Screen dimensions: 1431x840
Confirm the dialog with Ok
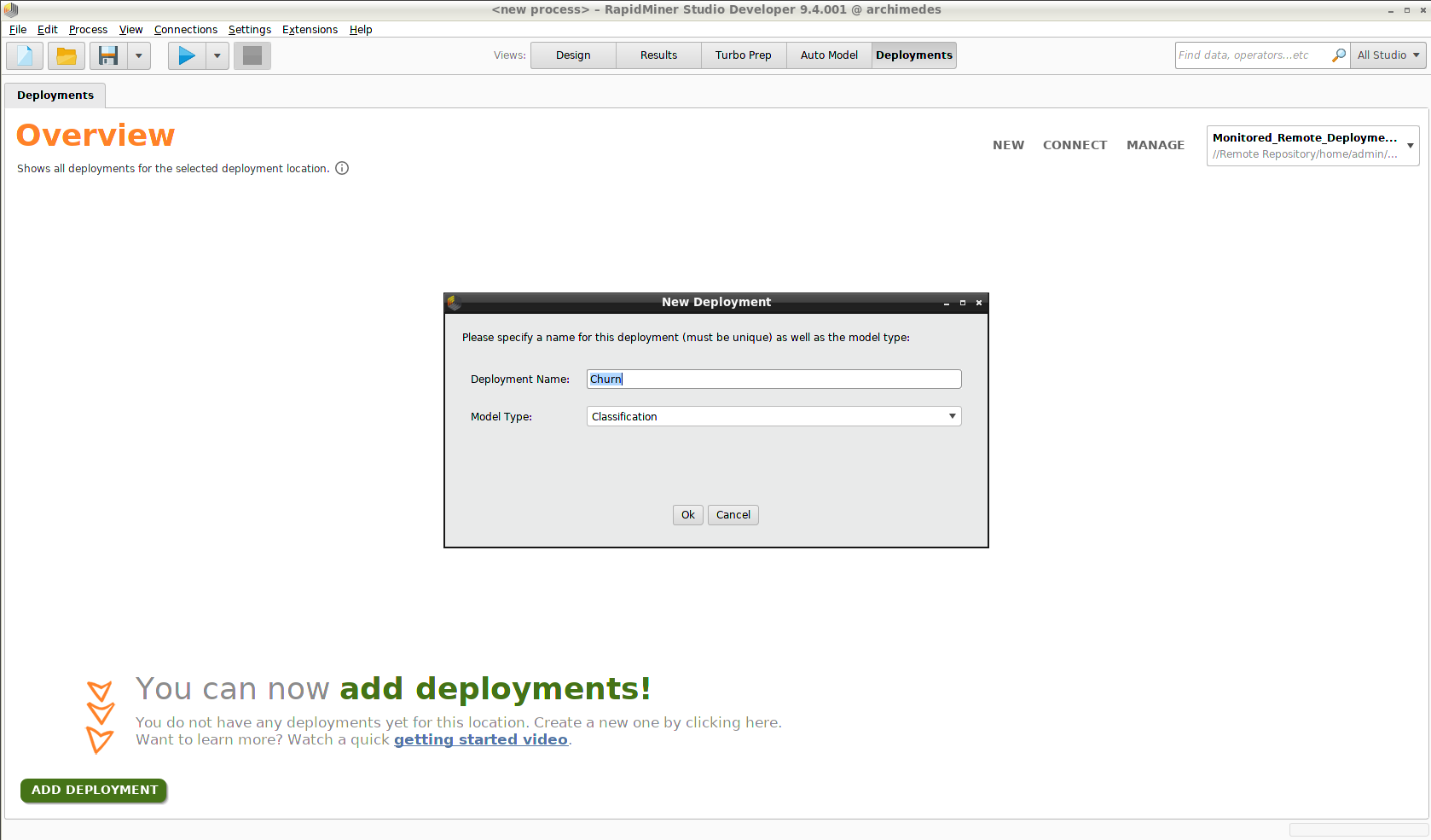click(x=688, y=515)
